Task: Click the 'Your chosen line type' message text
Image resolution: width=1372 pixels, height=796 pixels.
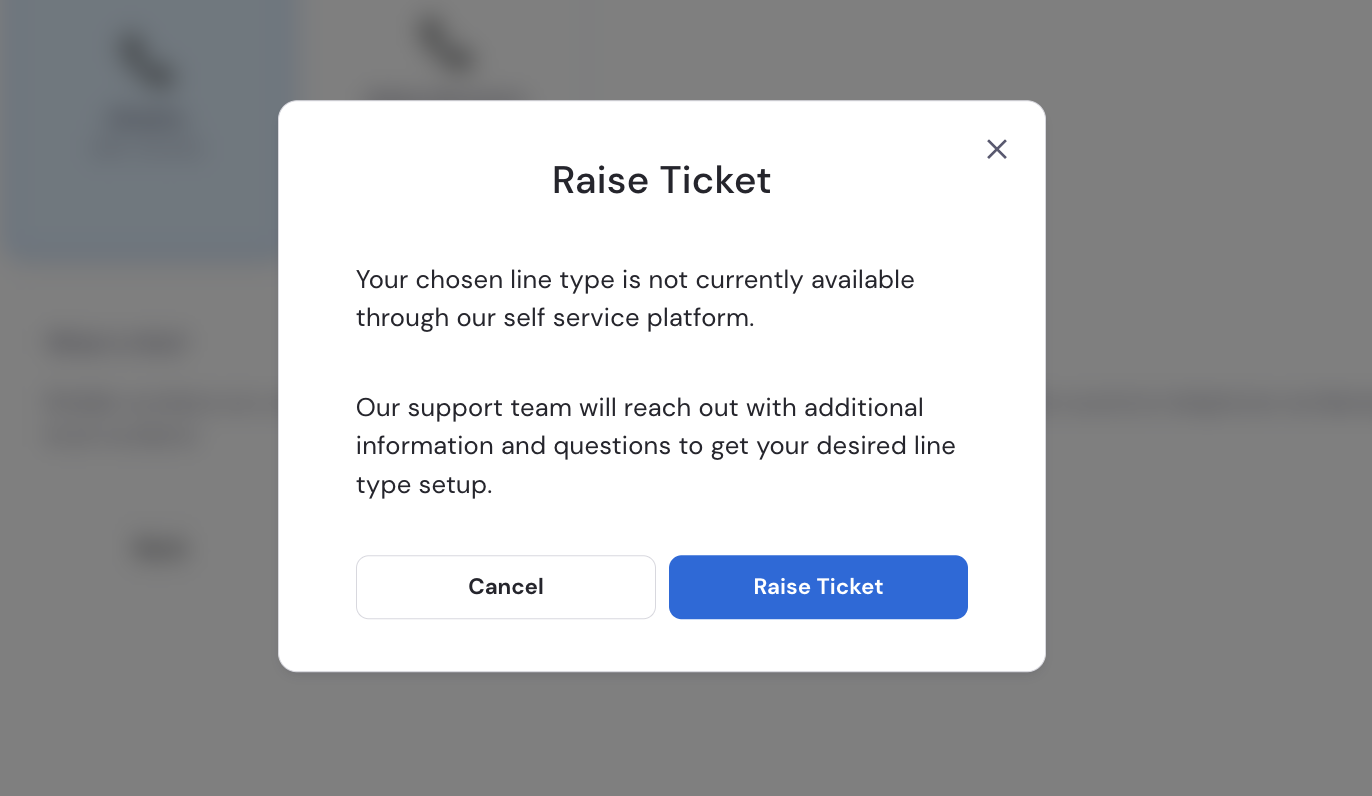Action: point(635,298)
